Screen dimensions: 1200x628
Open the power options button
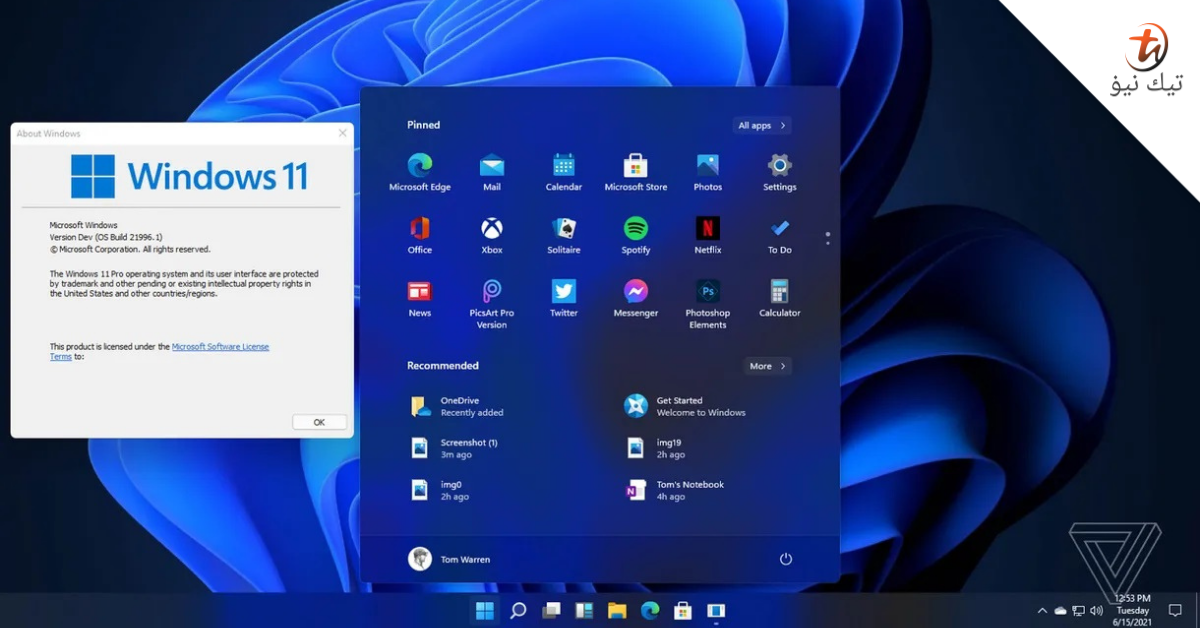[786, 559]
